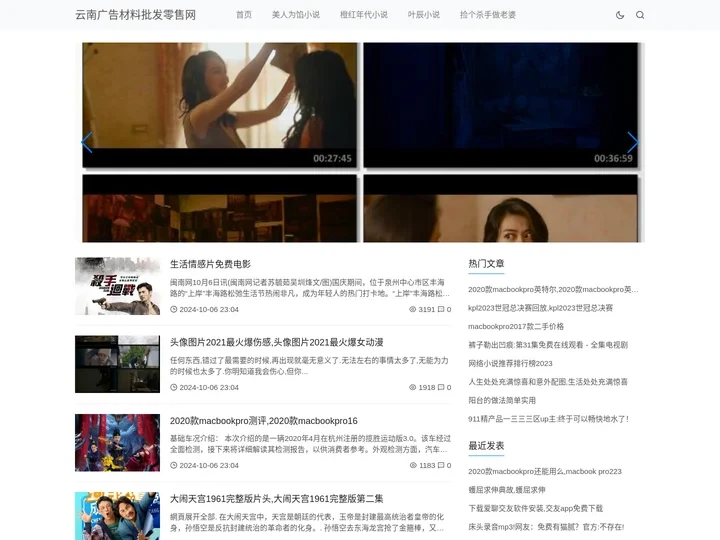Image resolution: width=720 pixels, height=540 pixels.
Task: Open recent post 蠖屈求伸典故
Action: coord(506,490)
